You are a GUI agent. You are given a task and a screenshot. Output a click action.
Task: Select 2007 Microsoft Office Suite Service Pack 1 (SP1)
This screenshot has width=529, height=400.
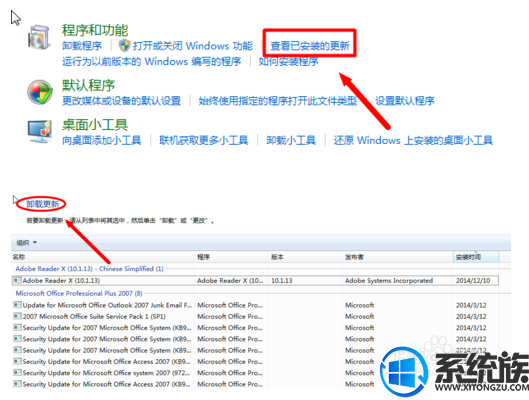[x=255, y=316]
